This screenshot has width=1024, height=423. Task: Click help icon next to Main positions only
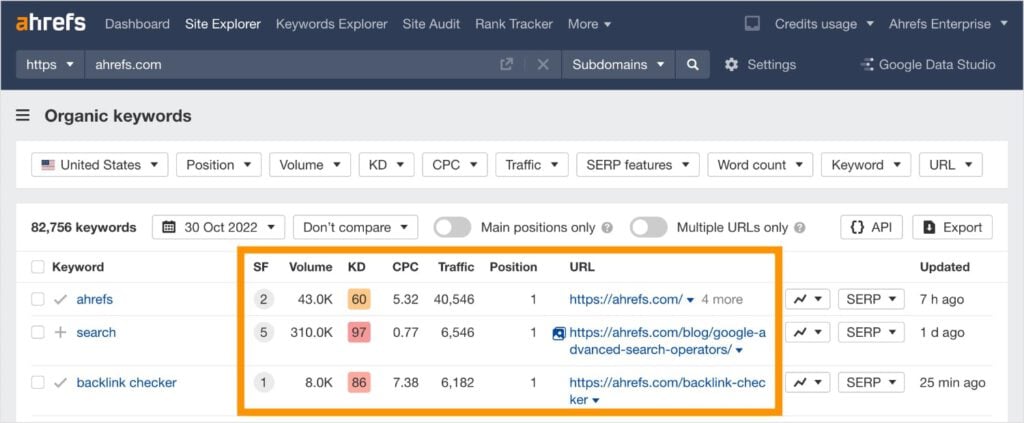607,228
